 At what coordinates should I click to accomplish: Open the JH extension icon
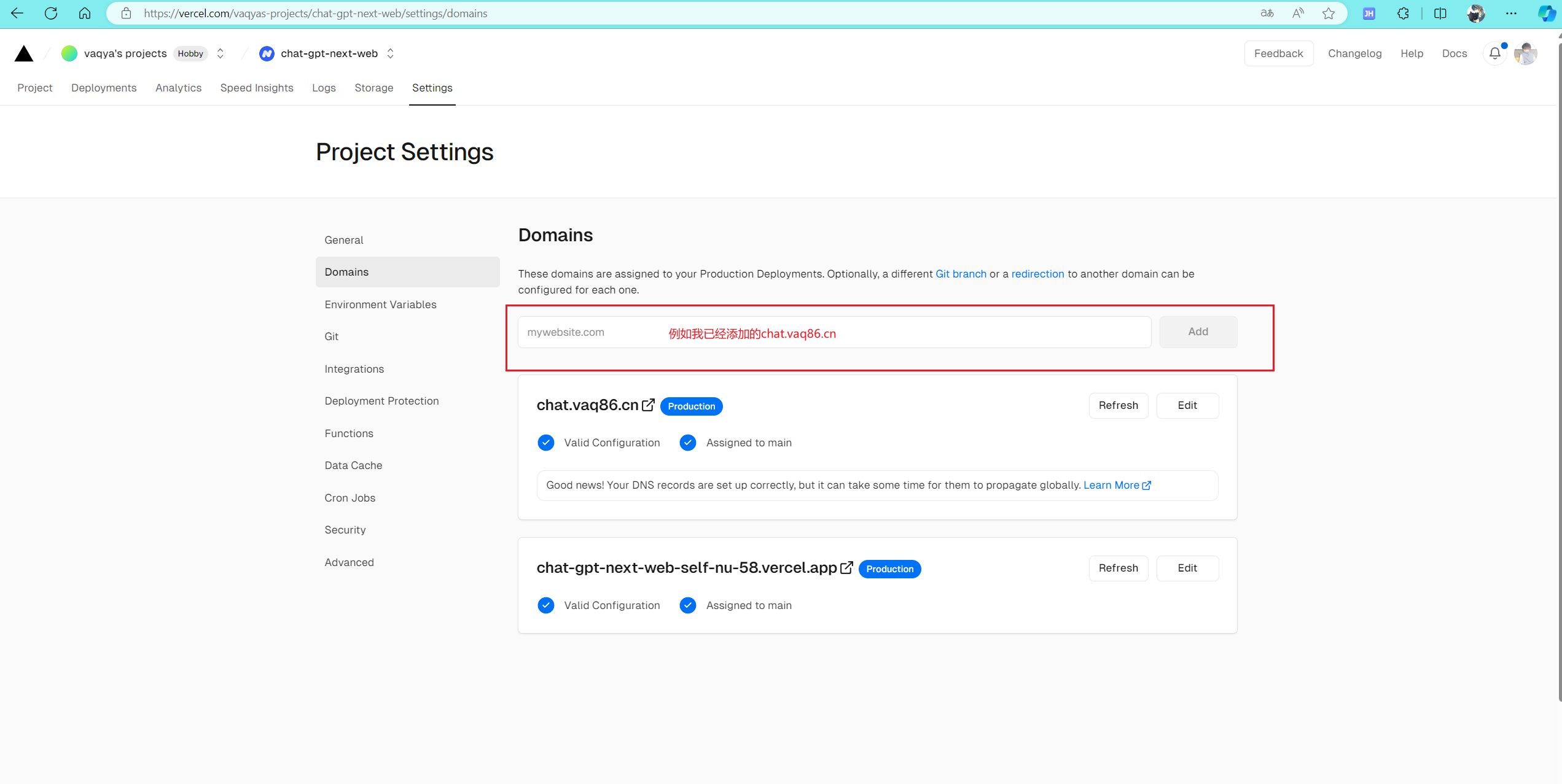1369,13
